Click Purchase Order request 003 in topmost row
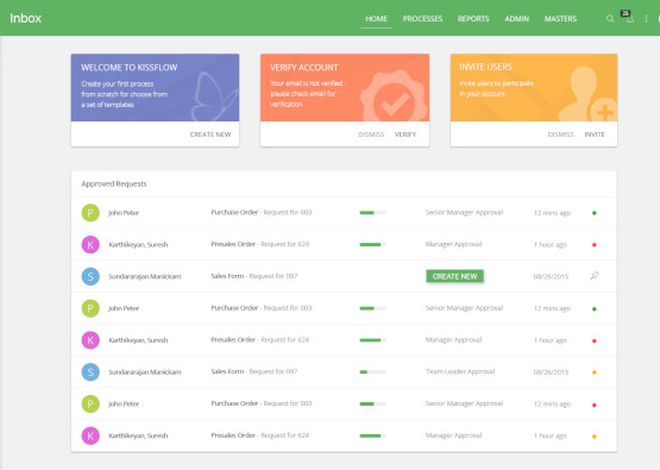Screen dimensions: 660x470 coord(261,212)
